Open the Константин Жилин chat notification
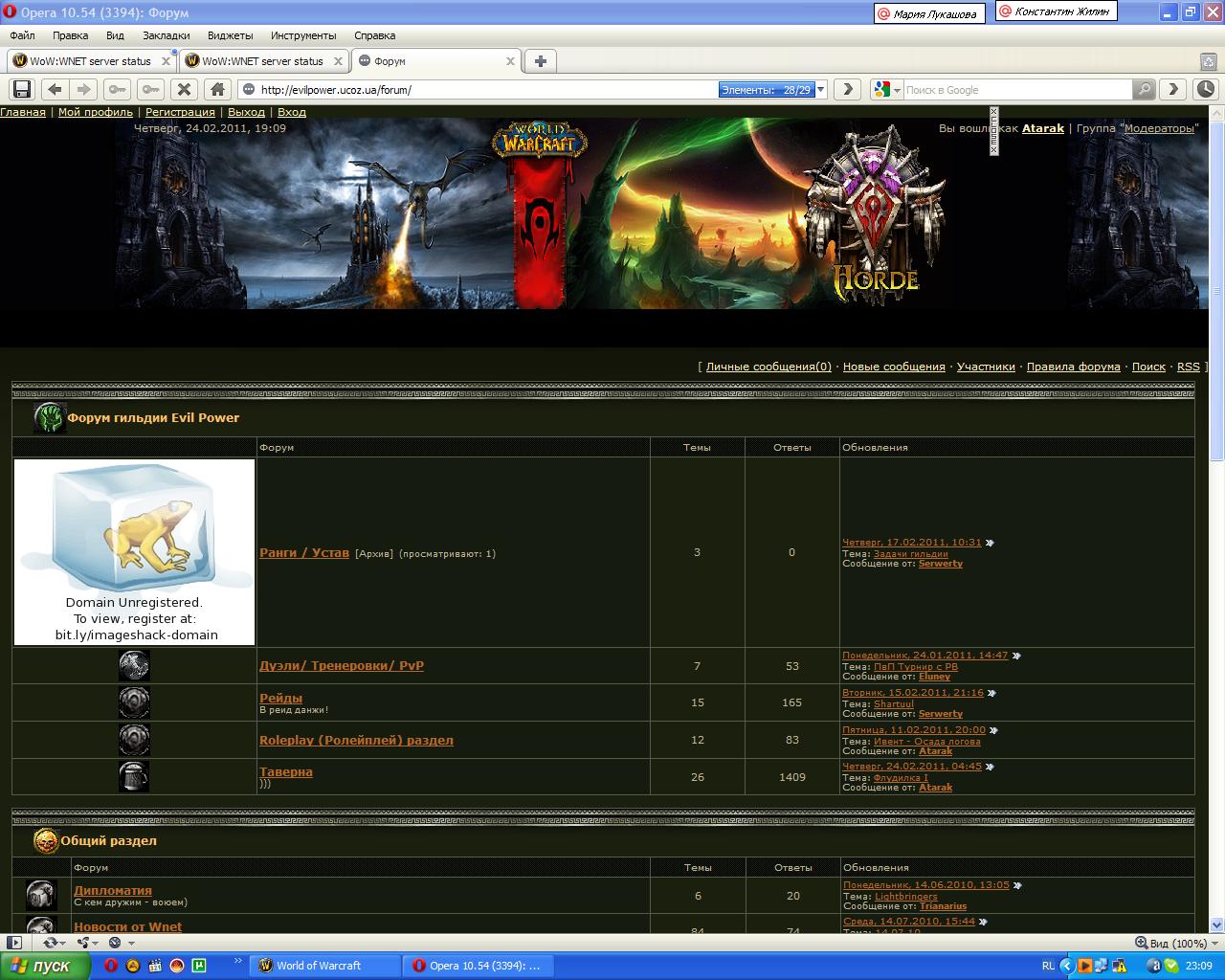Image resolution: width=1225 pixels, height=980 pixels. 1057,11
